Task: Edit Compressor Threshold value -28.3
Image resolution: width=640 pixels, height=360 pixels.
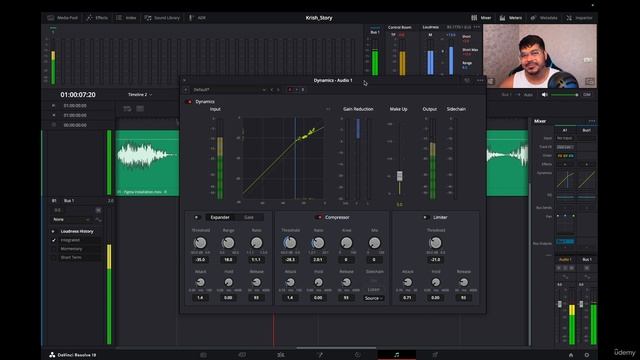Action: [290, 260]
